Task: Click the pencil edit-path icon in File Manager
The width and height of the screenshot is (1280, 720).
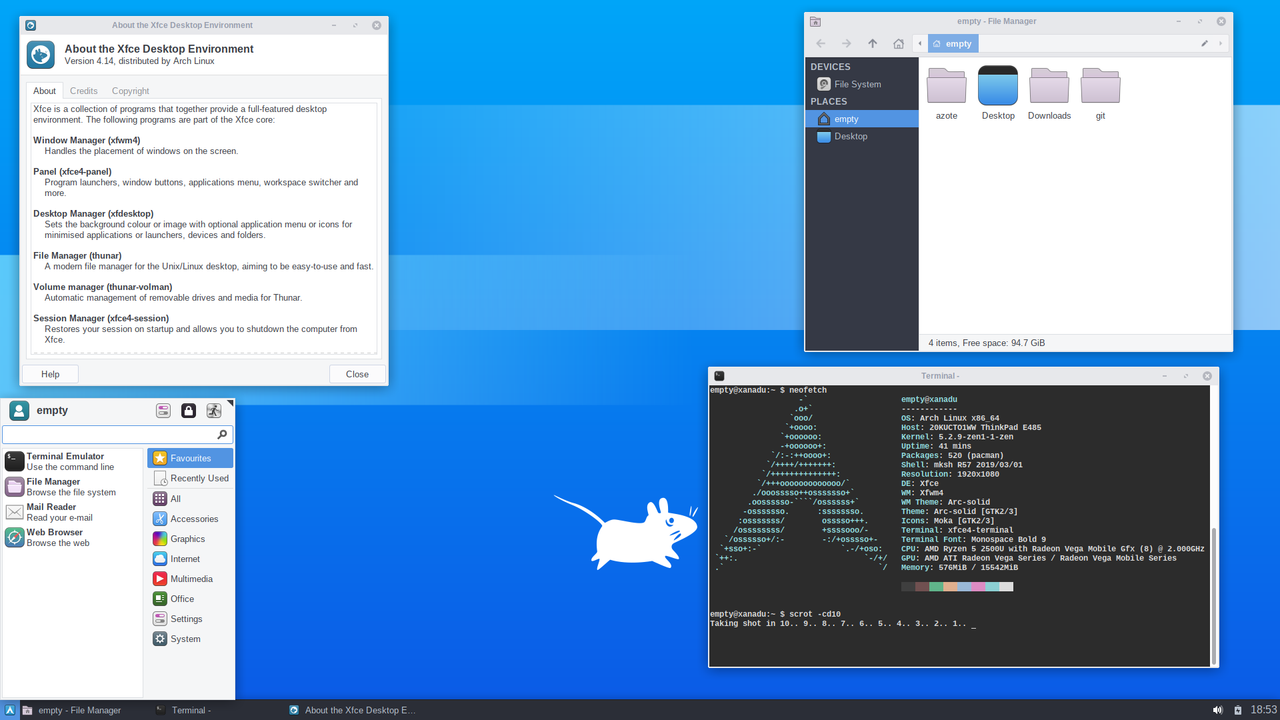Action: pos(1204,43)
